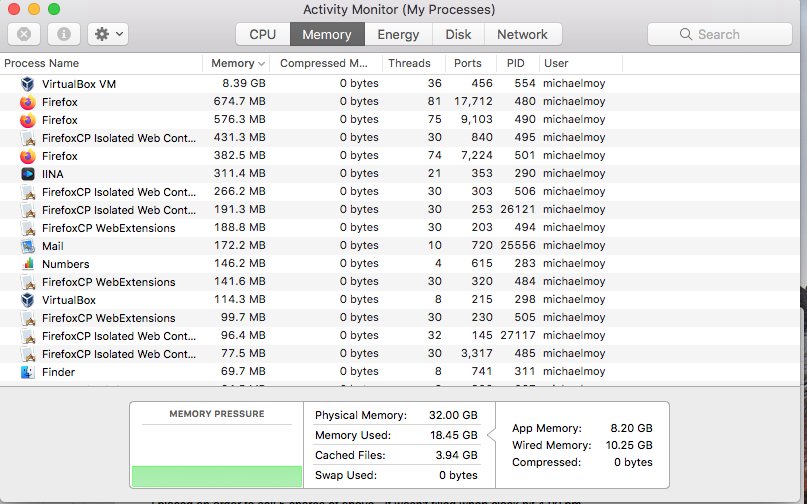Sort by the Threads column header

coord(414,63)
